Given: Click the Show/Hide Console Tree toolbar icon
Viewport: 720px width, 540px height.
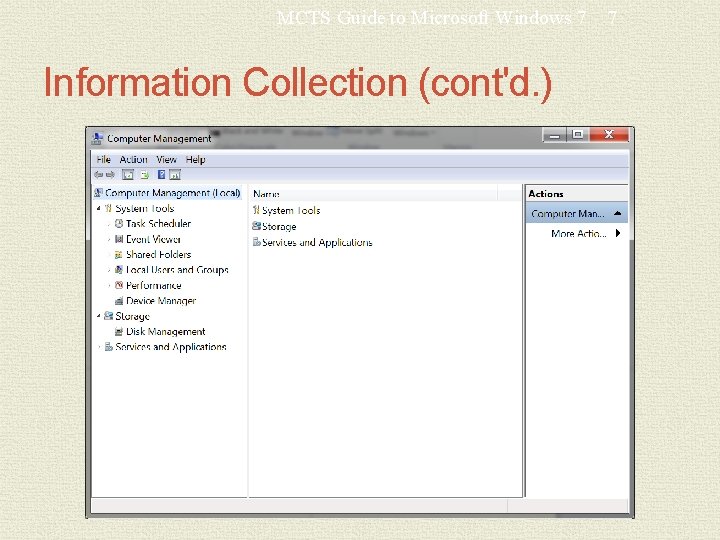Looking at the screenshot, I should [128, 174].
